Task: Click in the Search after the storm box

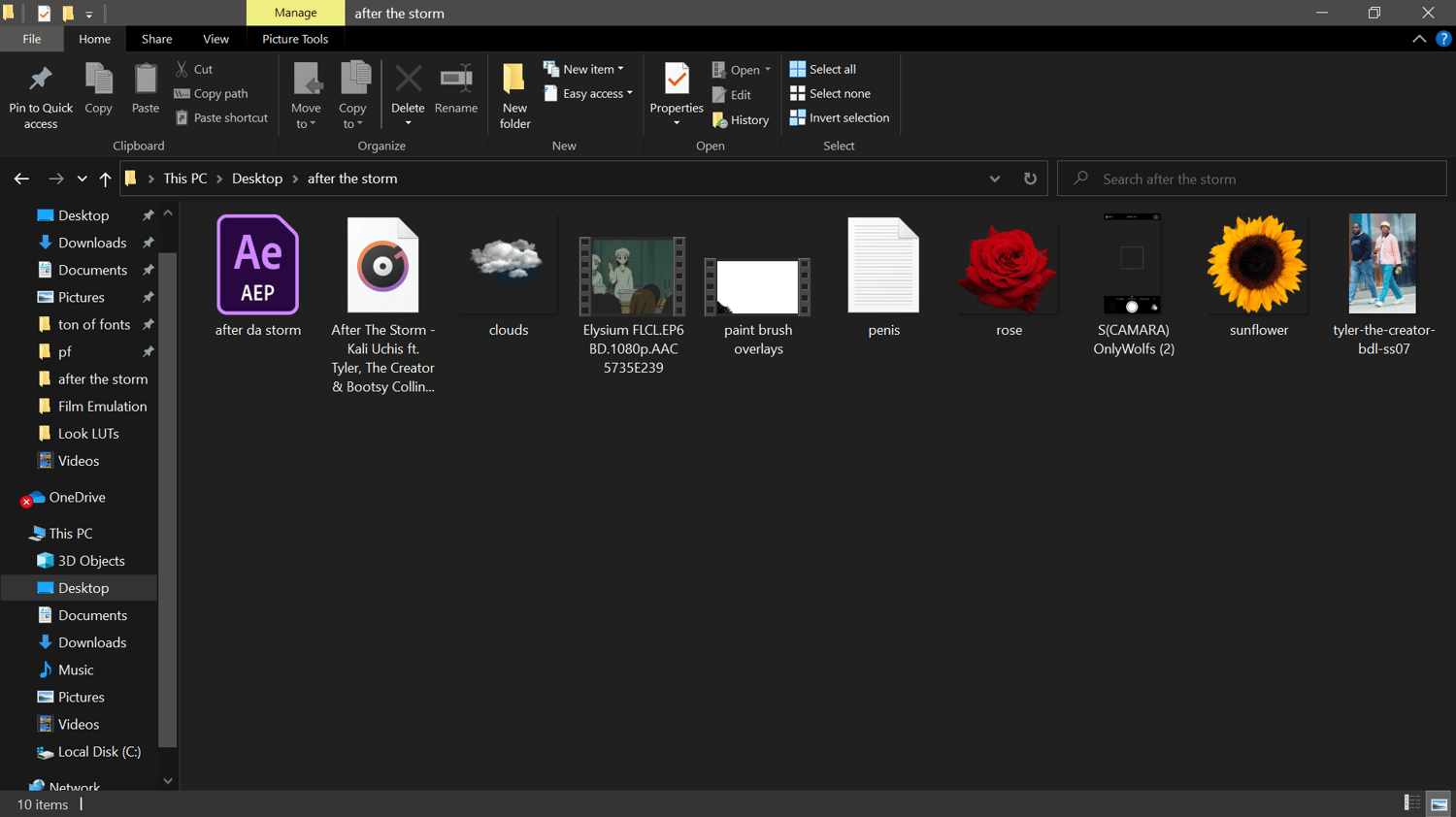Action: click(1251, 179)
